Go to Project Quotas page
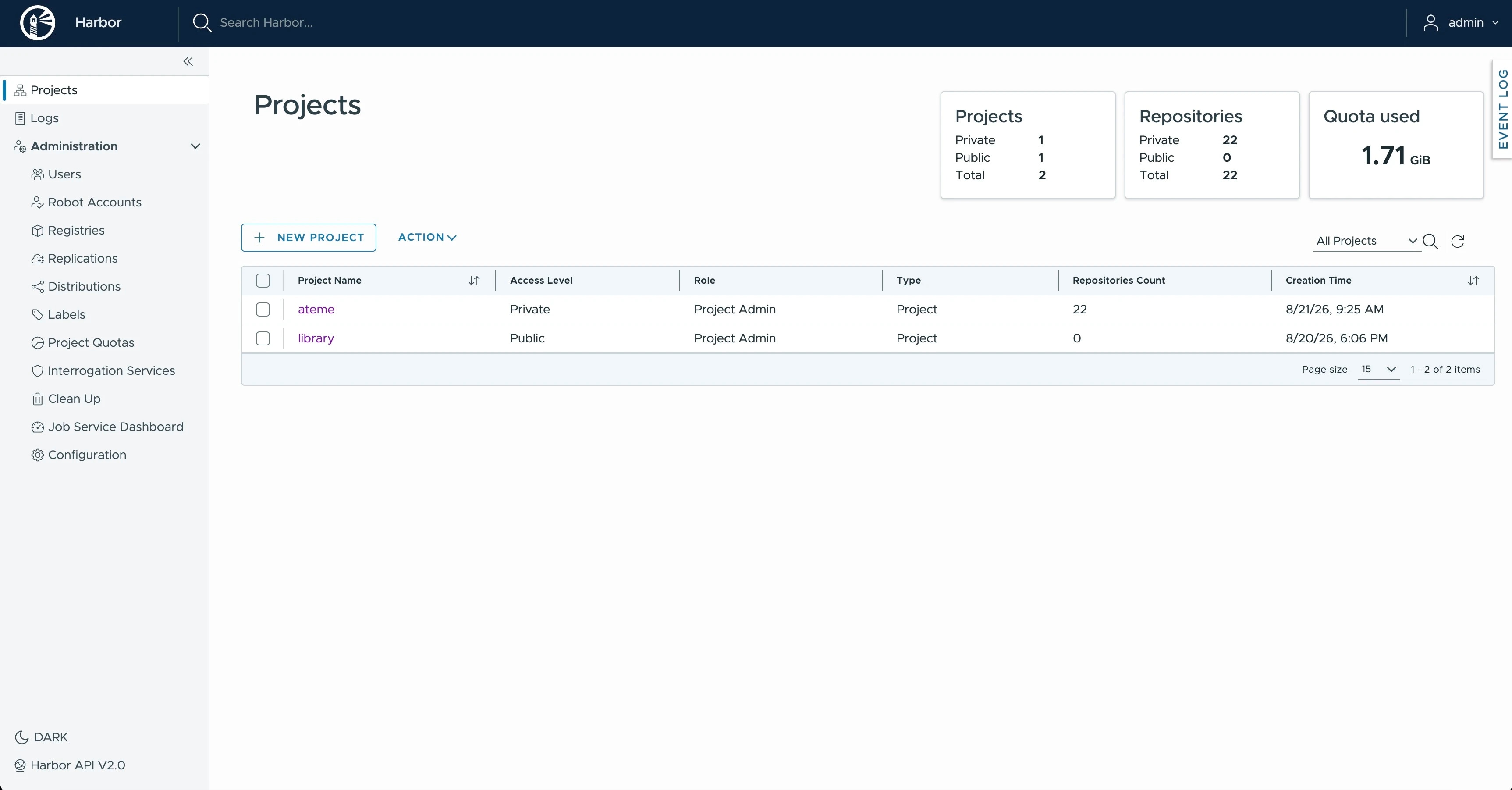The image size is (1512, 790). [91, 343]
